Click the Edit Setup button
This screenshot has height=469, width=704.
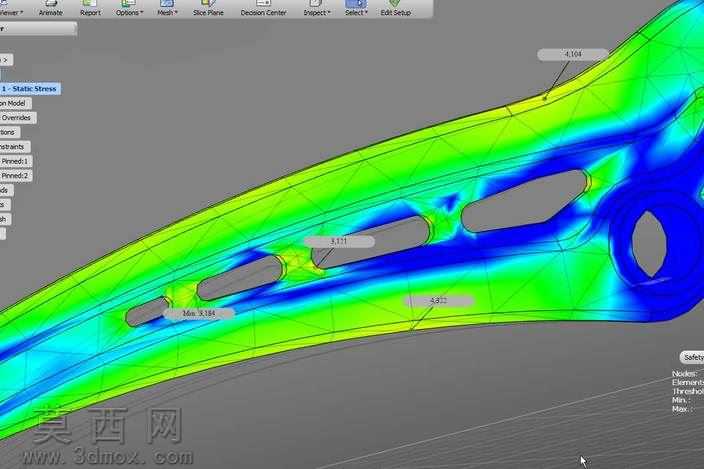(396, 8)
